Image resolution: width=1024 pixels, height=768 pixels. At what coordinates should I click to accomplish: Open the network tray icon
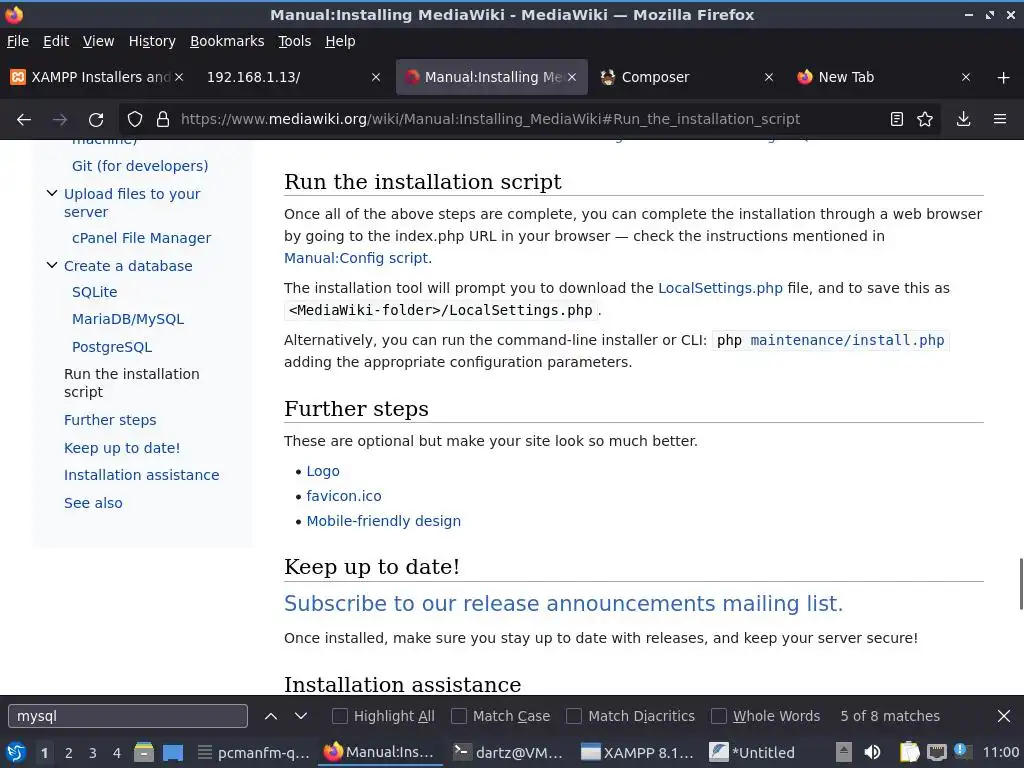[x=937, y=752]
